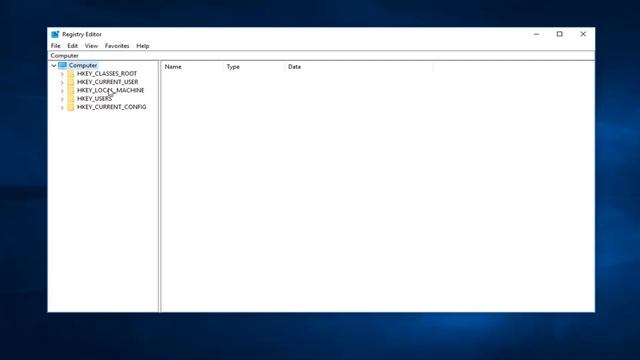Open the File menu
Image resolution: width=640 pixels, height=360 pixels.
tap(56, 46)
